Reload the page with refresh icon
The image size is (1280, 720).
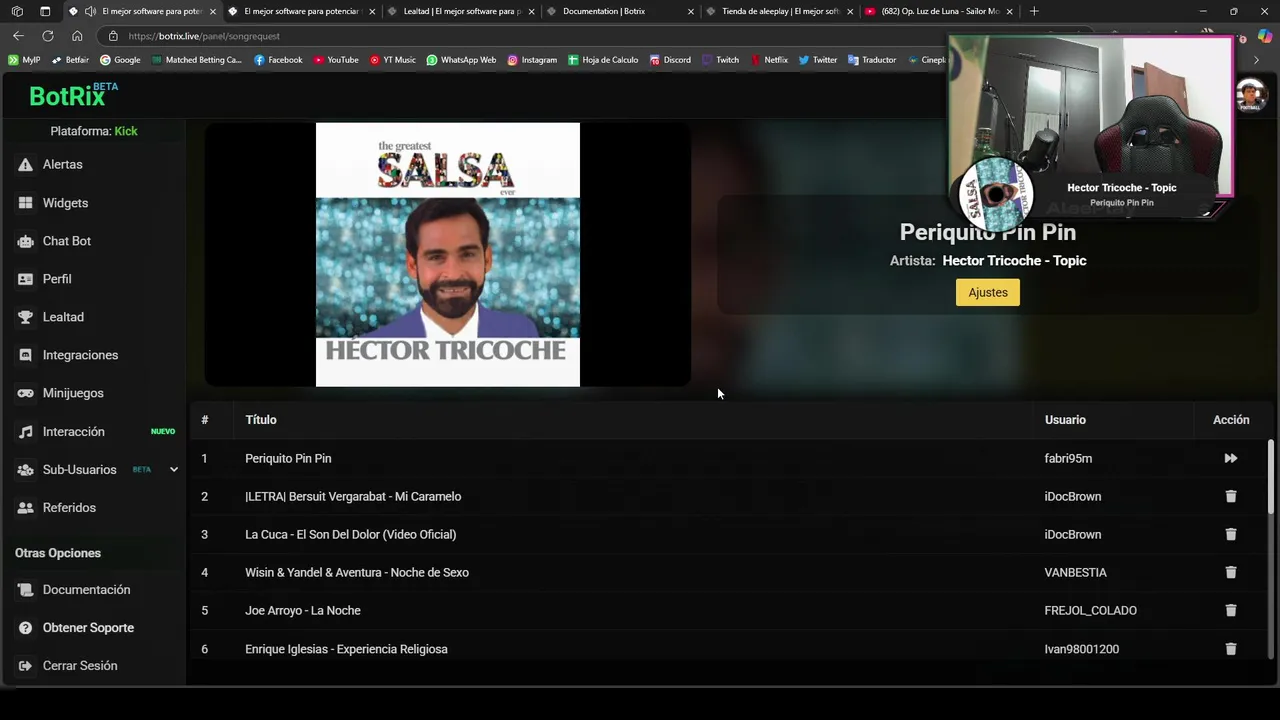pyautogui.click(x=47, y=36)
